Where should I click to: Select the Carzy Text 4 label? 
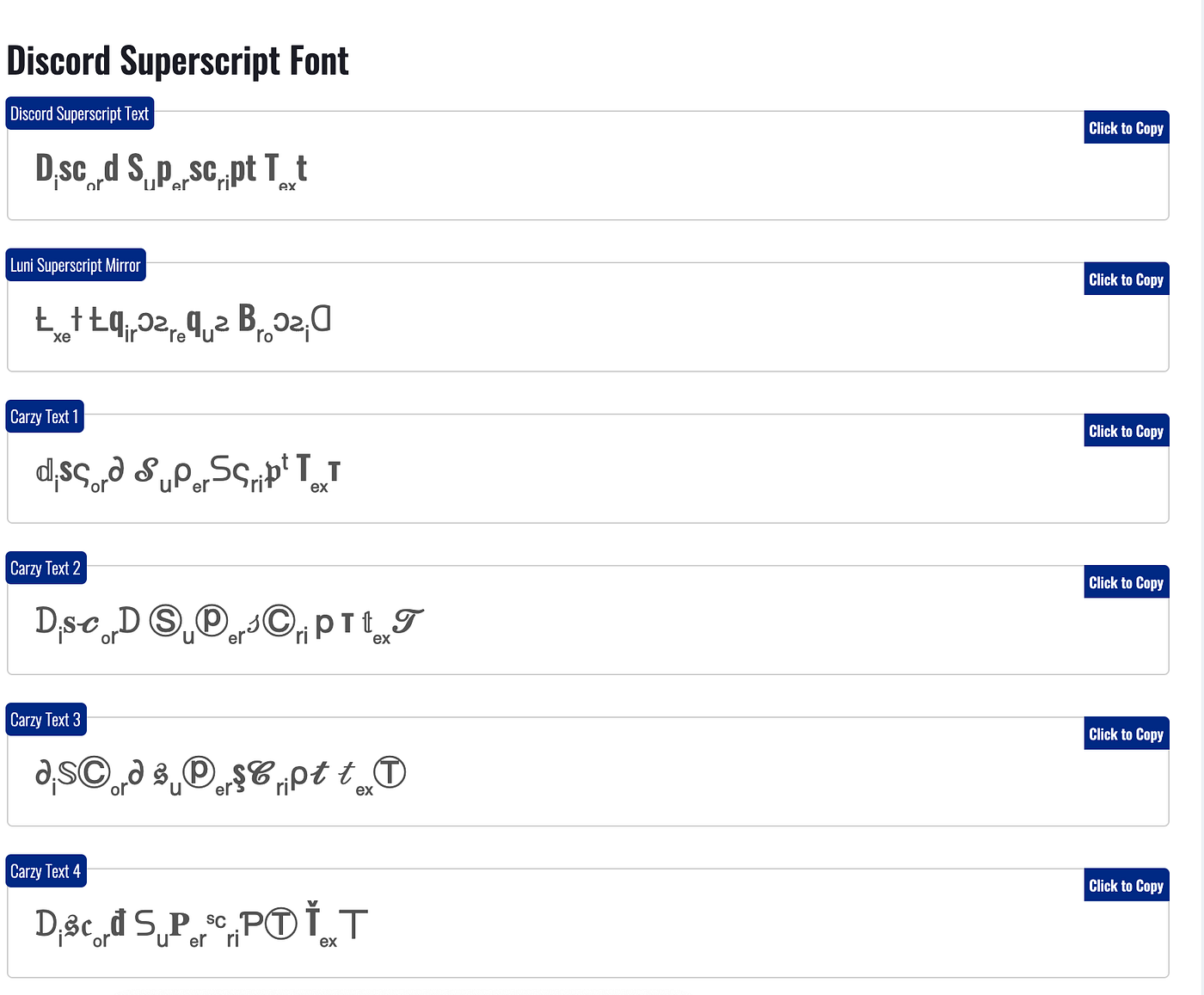tap(46, 870)
